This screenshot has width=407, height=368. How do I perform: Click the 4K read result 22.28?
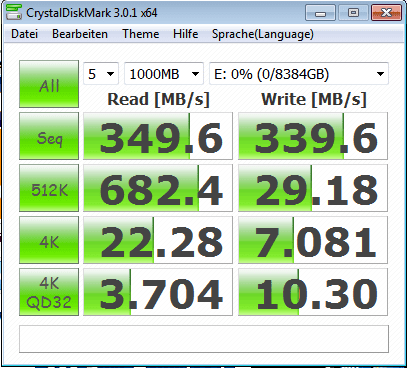[158, 240]
